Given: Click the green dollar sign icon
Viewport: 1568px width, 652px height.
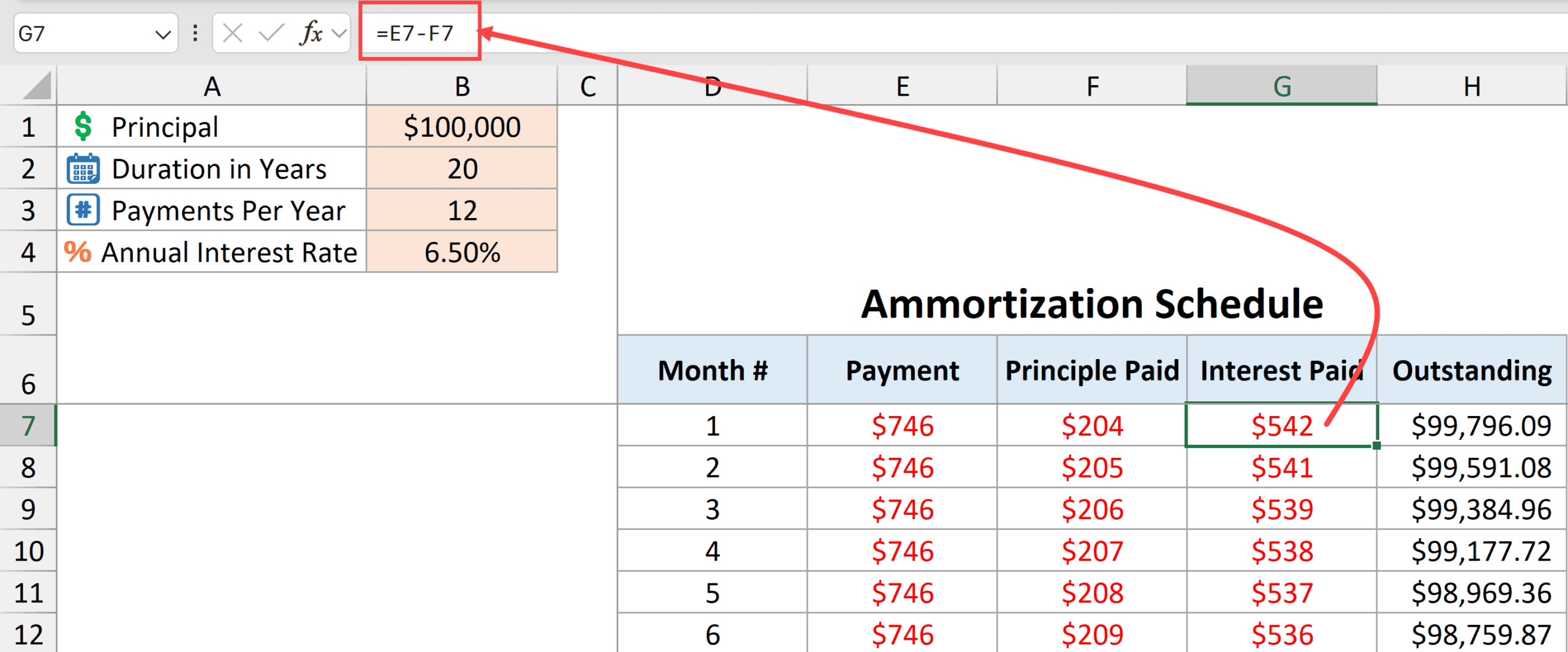Looking at the screenshot, I should coord(83,127).
